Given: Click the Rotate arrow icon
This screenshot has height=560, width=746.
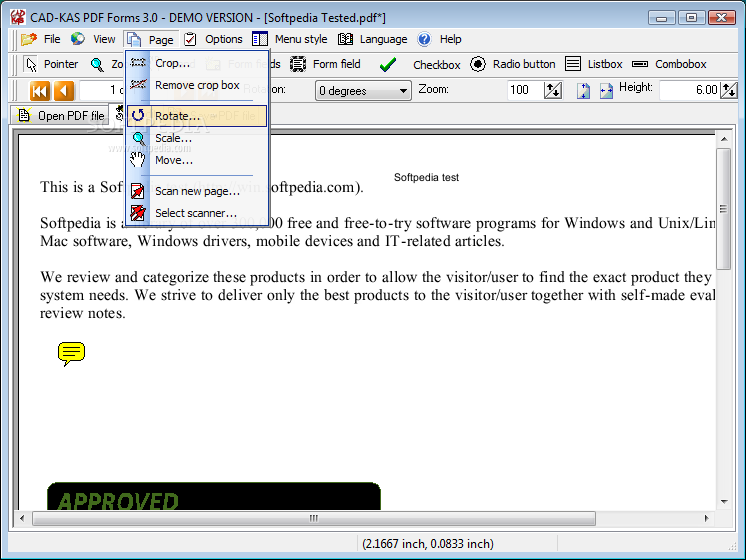Looking at the screenshot, I should (x=138, y=115).
